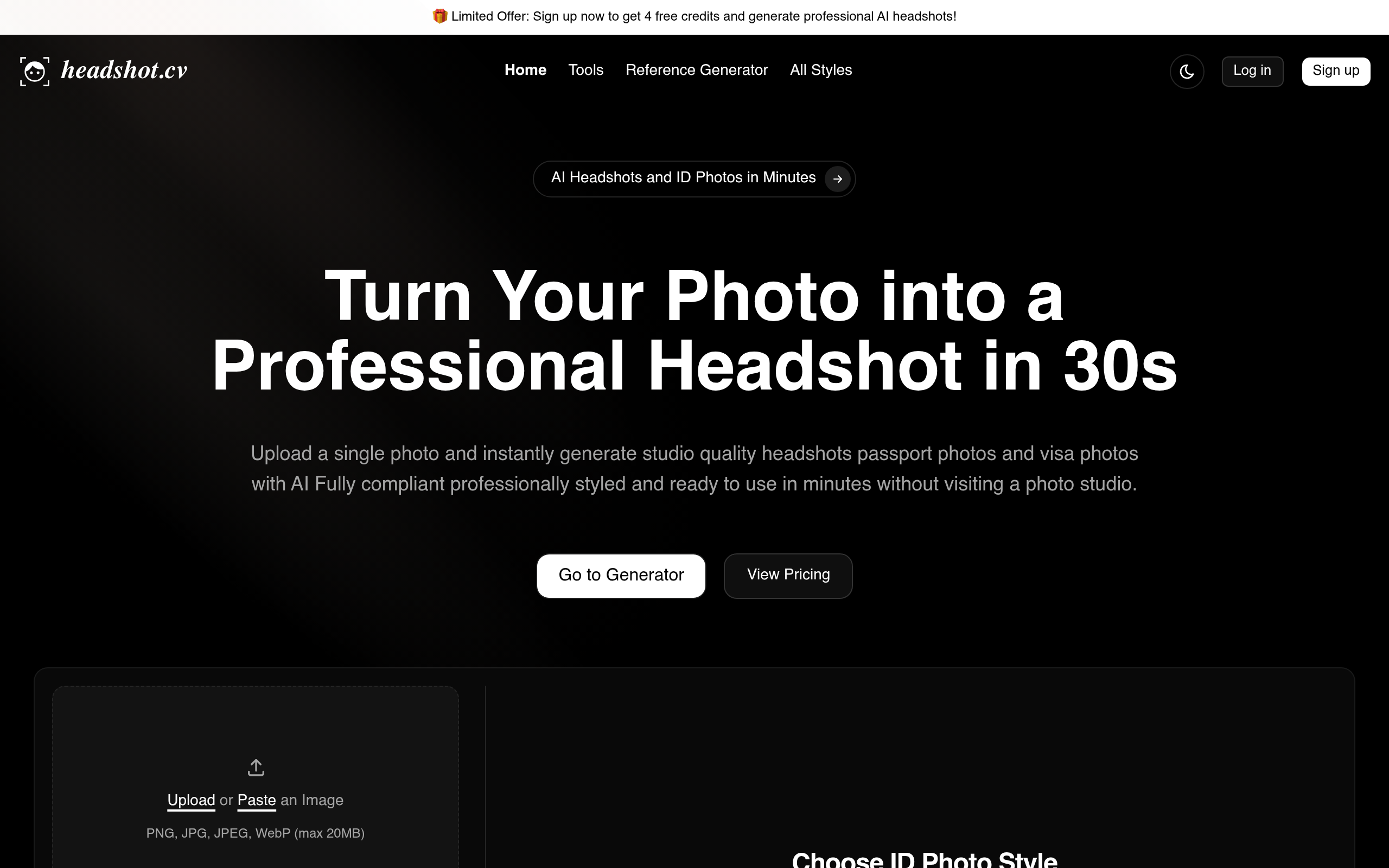Click the gift icon in the offer banner
1389x868 pixels.
click(x=439, y=16)
